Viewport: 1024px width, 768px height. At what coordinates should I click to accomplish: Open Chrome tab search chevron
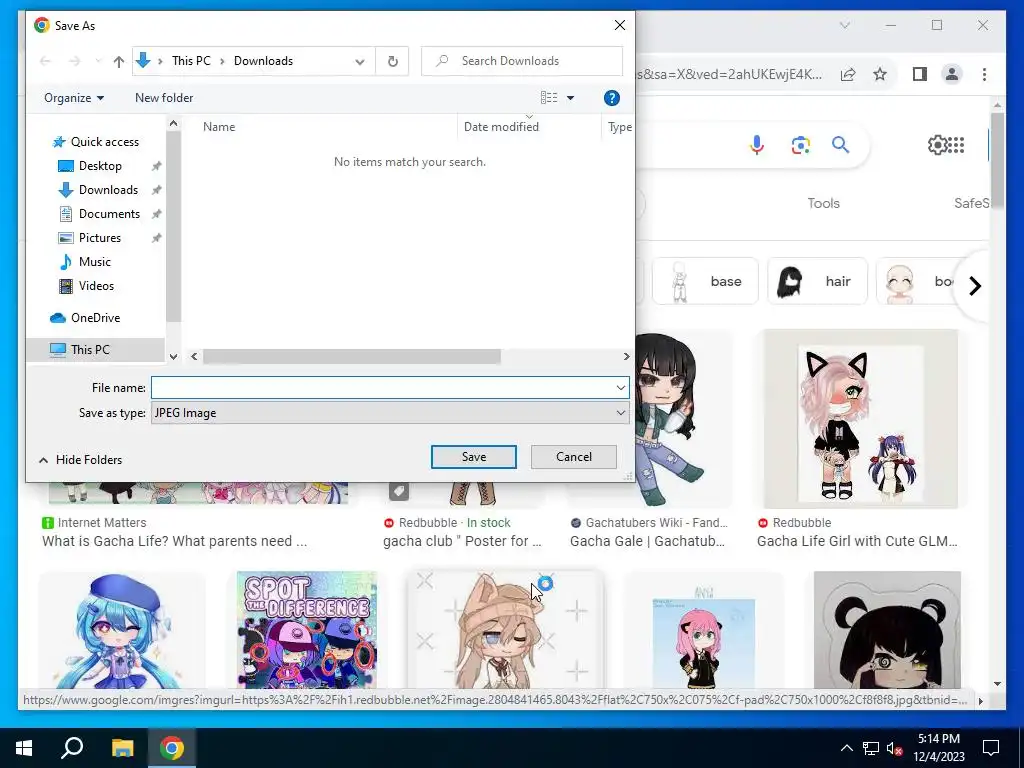(844, 25)
